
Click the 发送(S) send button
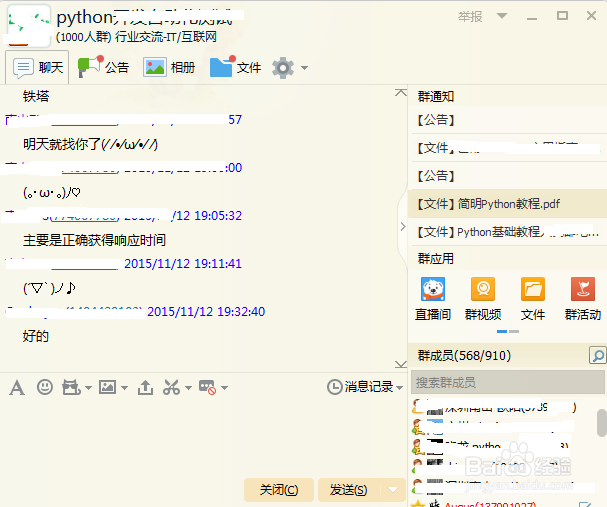(349, 490)
